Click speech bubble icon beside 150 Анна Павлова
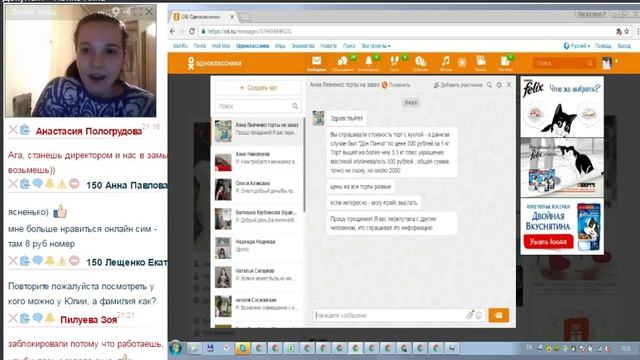This screenshot has width=640, height=360. coord(38,184)
